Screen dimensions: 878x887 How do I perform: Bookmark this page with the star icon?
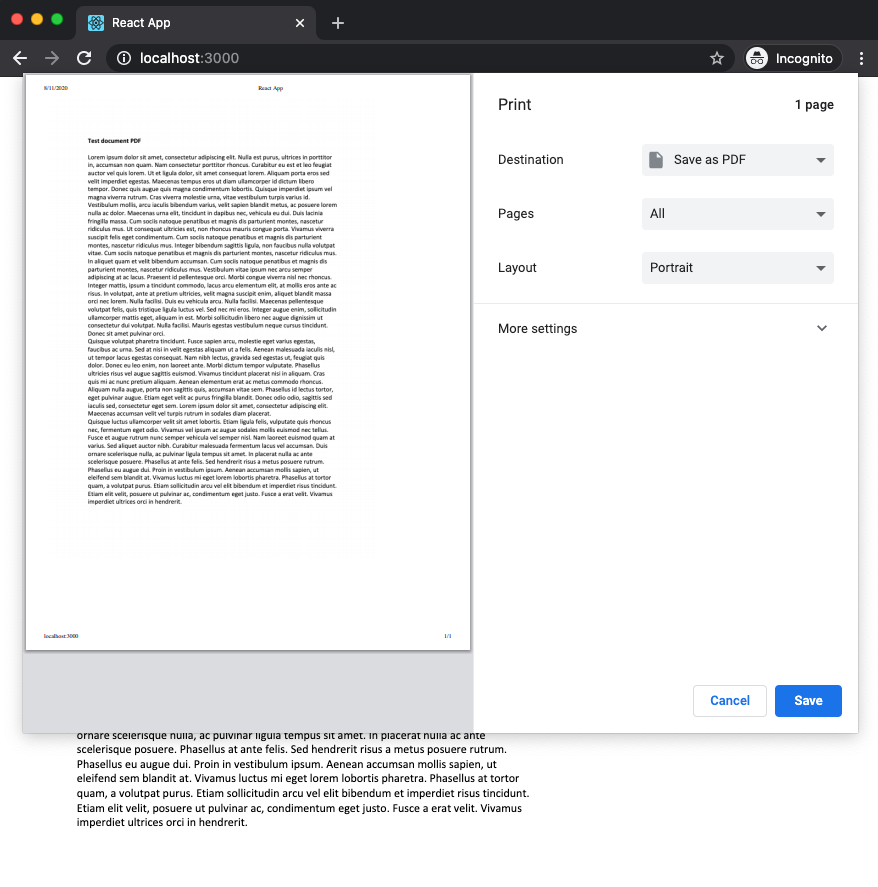[x=717, y=58]
